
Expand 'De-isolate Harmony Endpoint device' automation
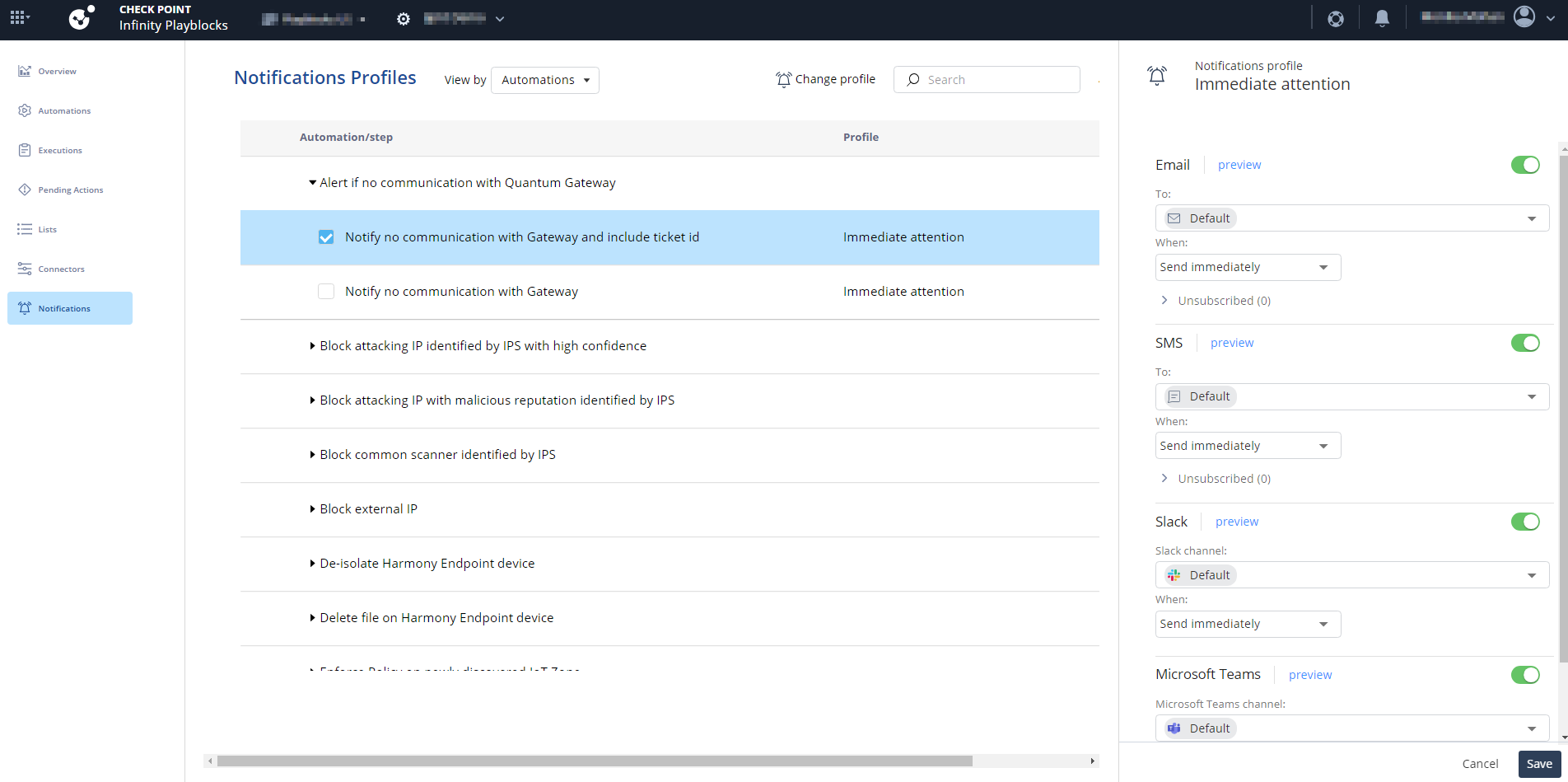pyautogui.click(x=313, y=564)
